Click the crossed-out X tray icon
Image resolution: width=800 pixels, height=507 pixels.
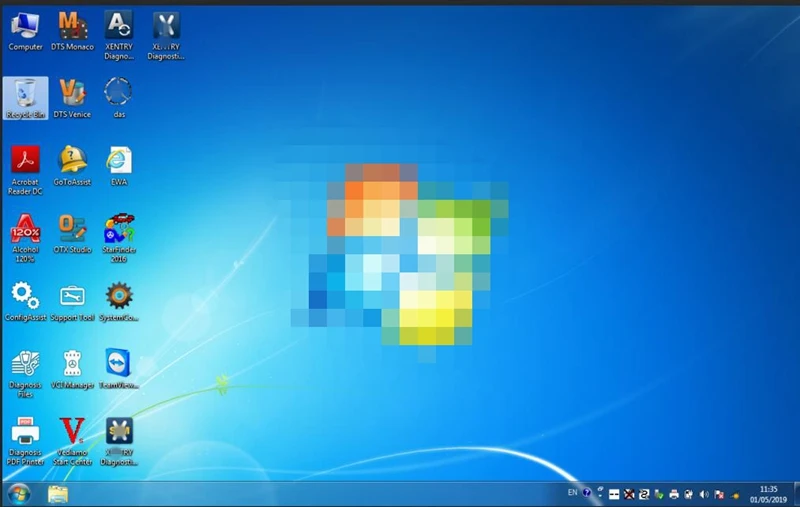[x=629, y=494]
